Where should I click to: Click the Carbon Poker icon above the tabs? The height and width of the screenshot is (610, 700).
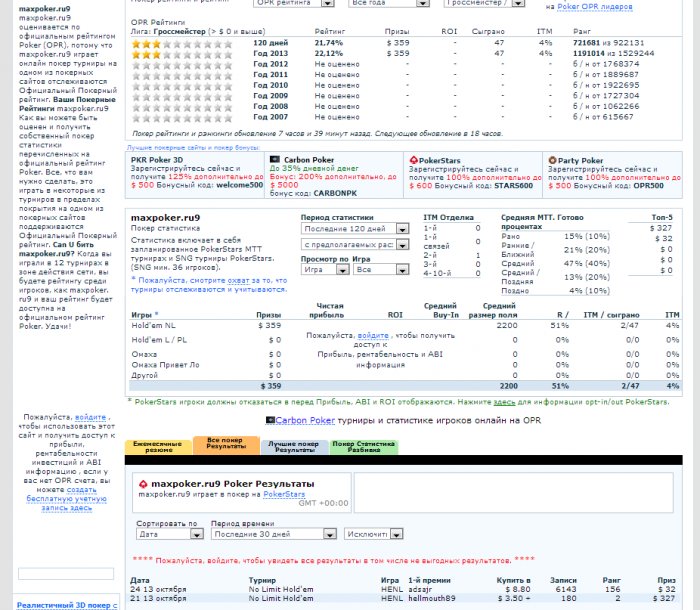click(270, 420)
